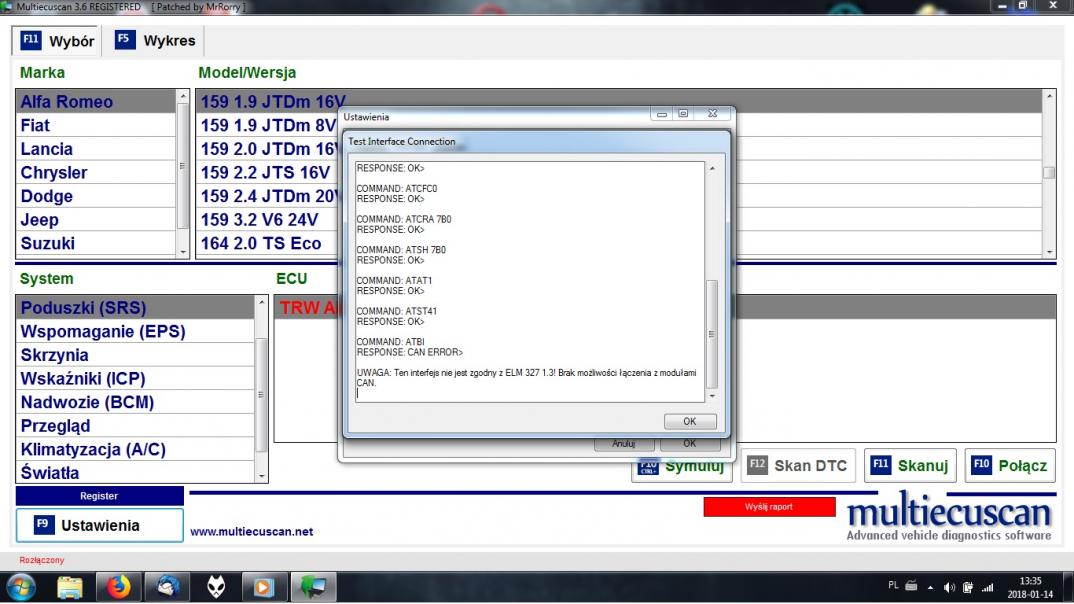Select Alfa Romeo in Marka list
The image size is (1074, 604).
click(95, 101)
